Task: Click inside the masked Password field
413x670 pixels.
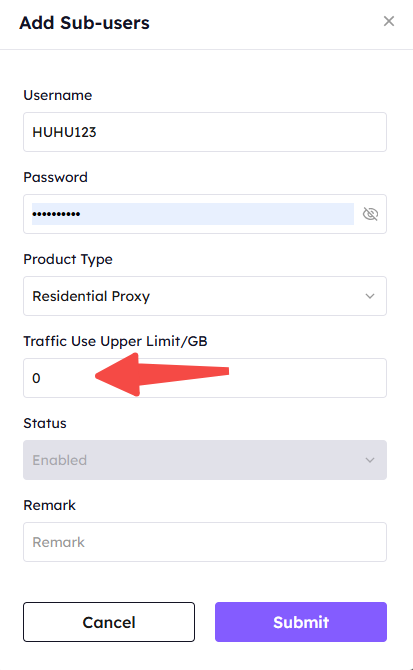Action: (193, 214)
